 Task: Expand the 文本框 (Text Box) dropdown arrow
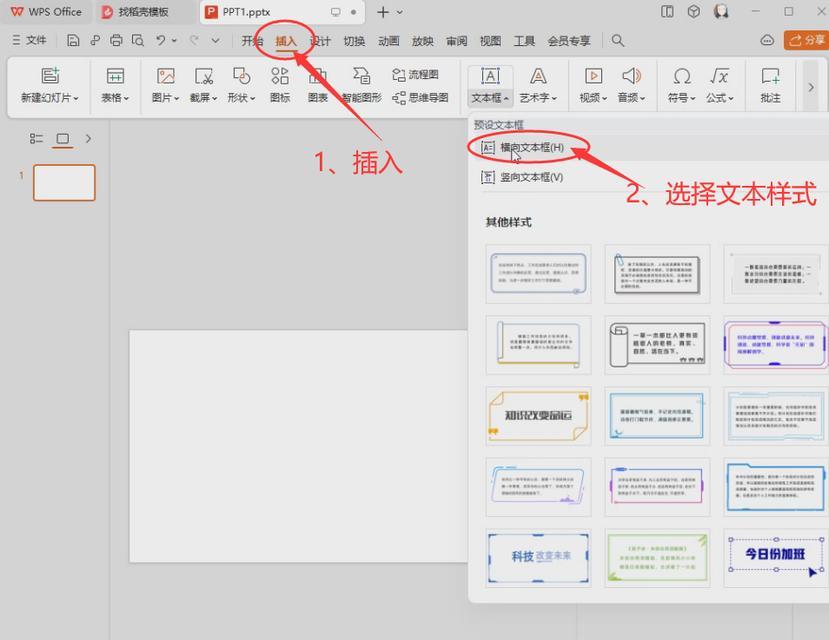tap(506, 99)
